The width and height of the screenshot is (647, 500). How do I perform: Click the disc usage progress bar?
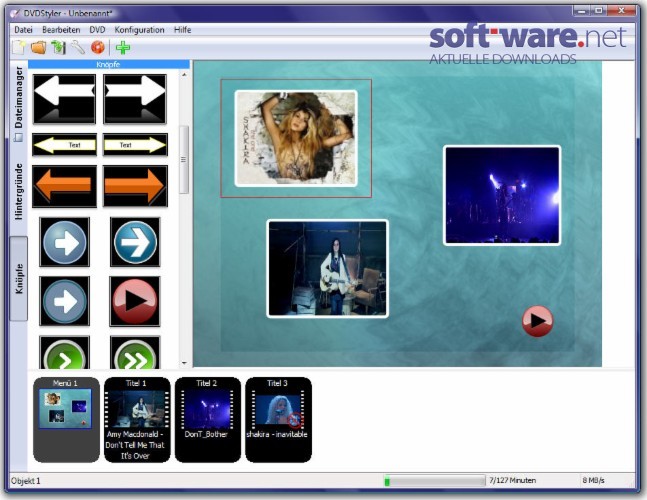pyautogui.click(x=434, y=481)
